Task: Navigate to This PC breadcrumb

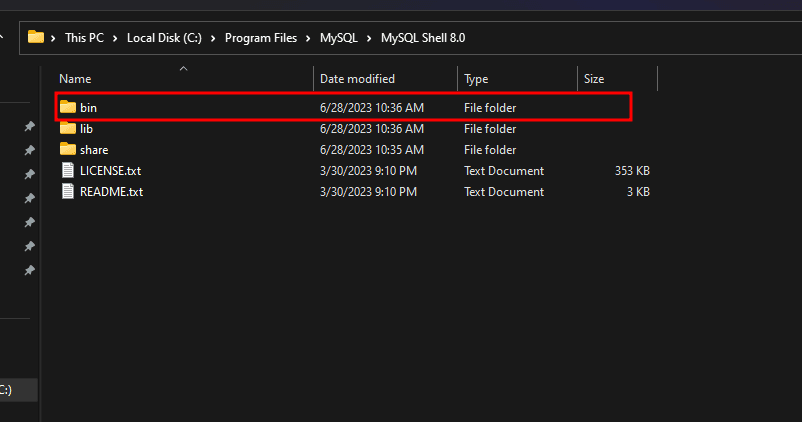Action: (84, 38)
